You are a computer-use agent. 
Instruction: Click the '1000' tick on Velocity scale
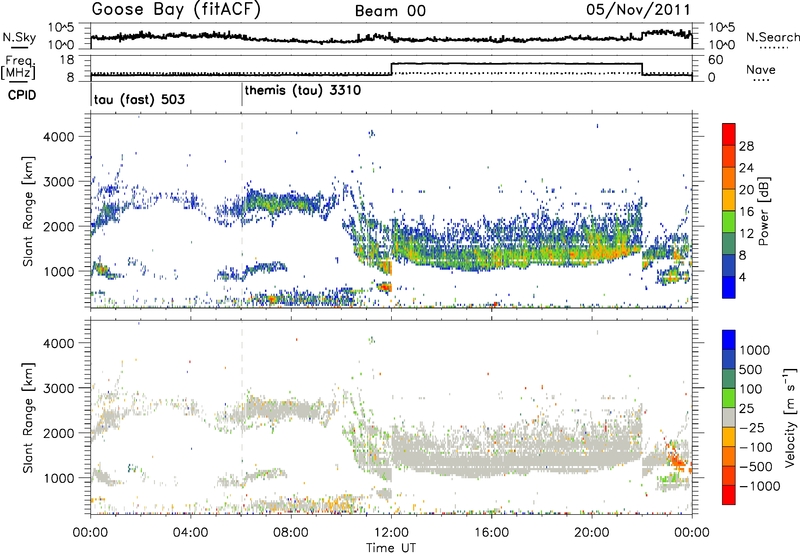(x=755, y=350)
